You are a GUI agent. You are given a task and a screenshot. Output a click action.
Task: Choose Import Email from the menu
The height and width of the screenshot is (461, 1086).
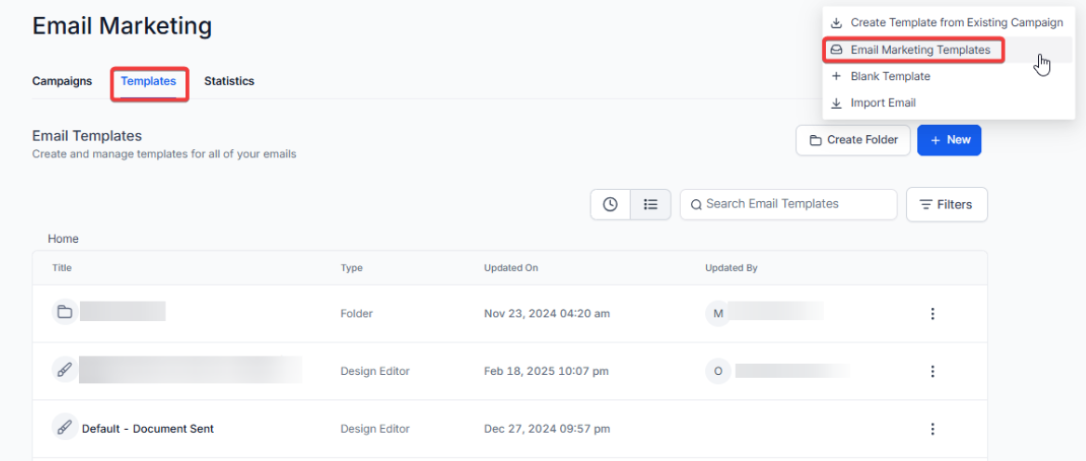pyautogui.click(x=882, y=103)
